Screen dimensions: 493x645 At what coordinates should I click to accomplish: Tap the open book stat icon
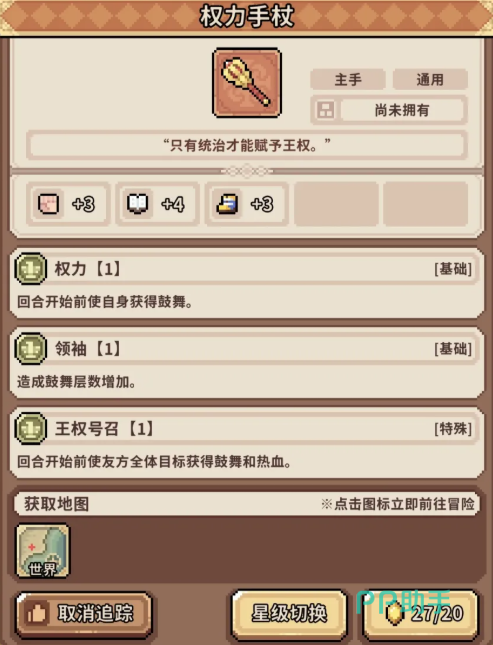click(137, 203)
